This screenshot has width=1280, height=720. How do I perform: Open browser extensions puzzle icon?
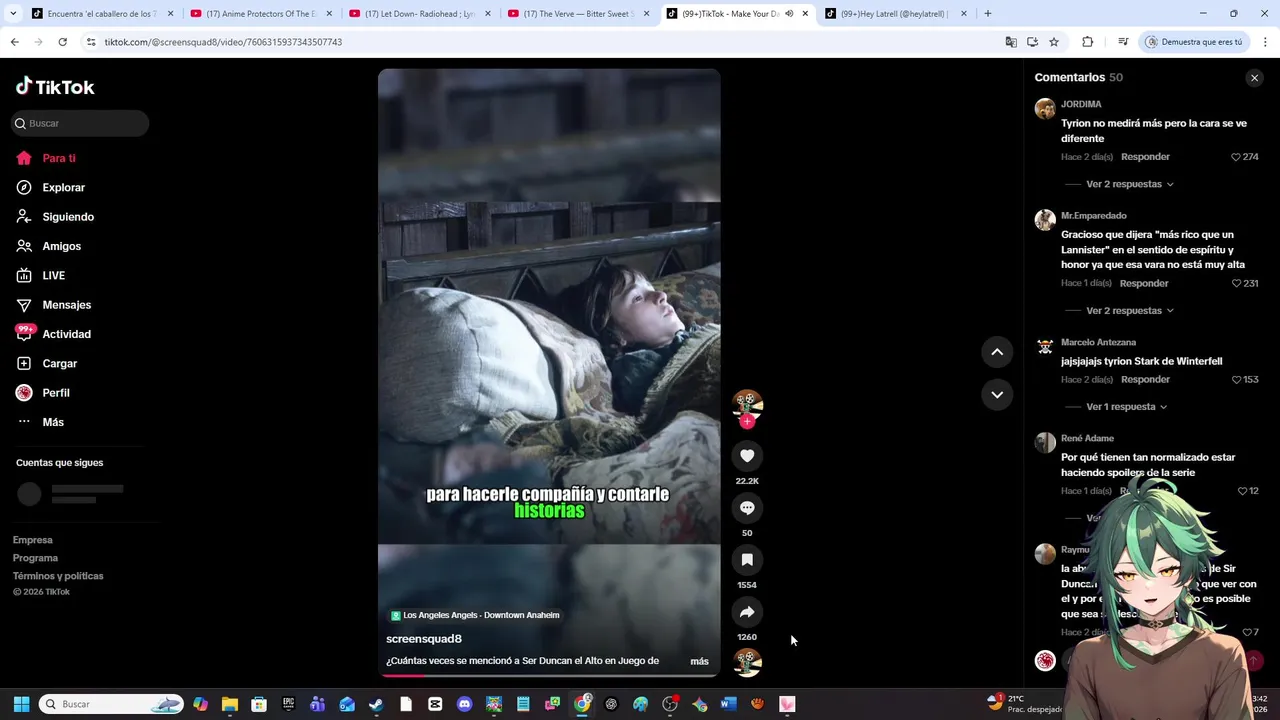coord(1088,42)
